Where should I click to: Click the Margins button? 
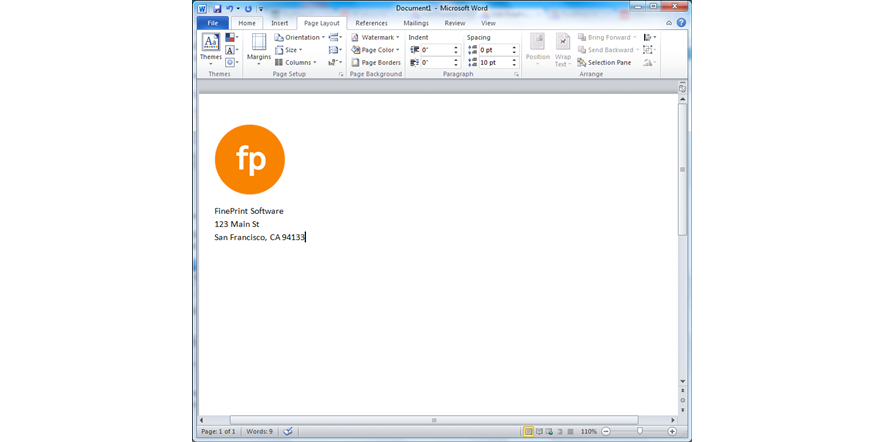click(259, 48)
